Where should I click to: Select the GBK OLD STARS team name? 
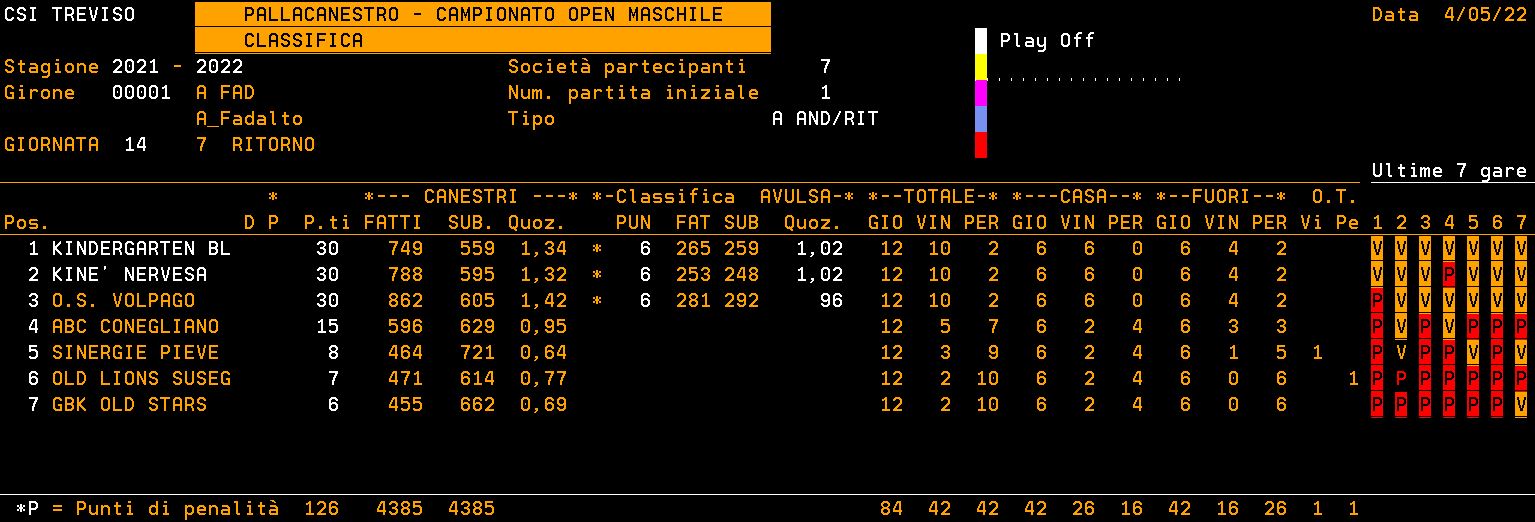pos(129,405)
